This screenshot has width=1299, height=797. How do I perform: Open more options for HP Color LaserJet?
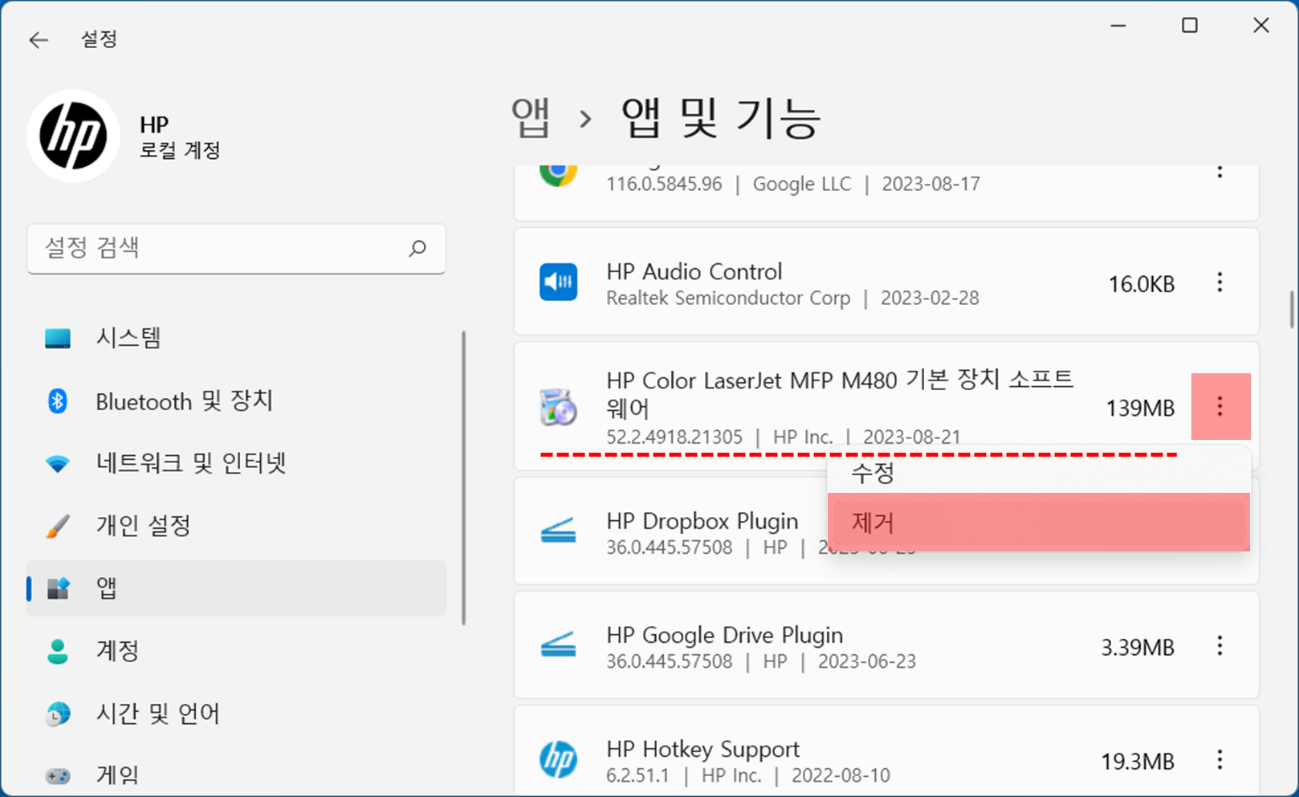(x=1220, y=406)
